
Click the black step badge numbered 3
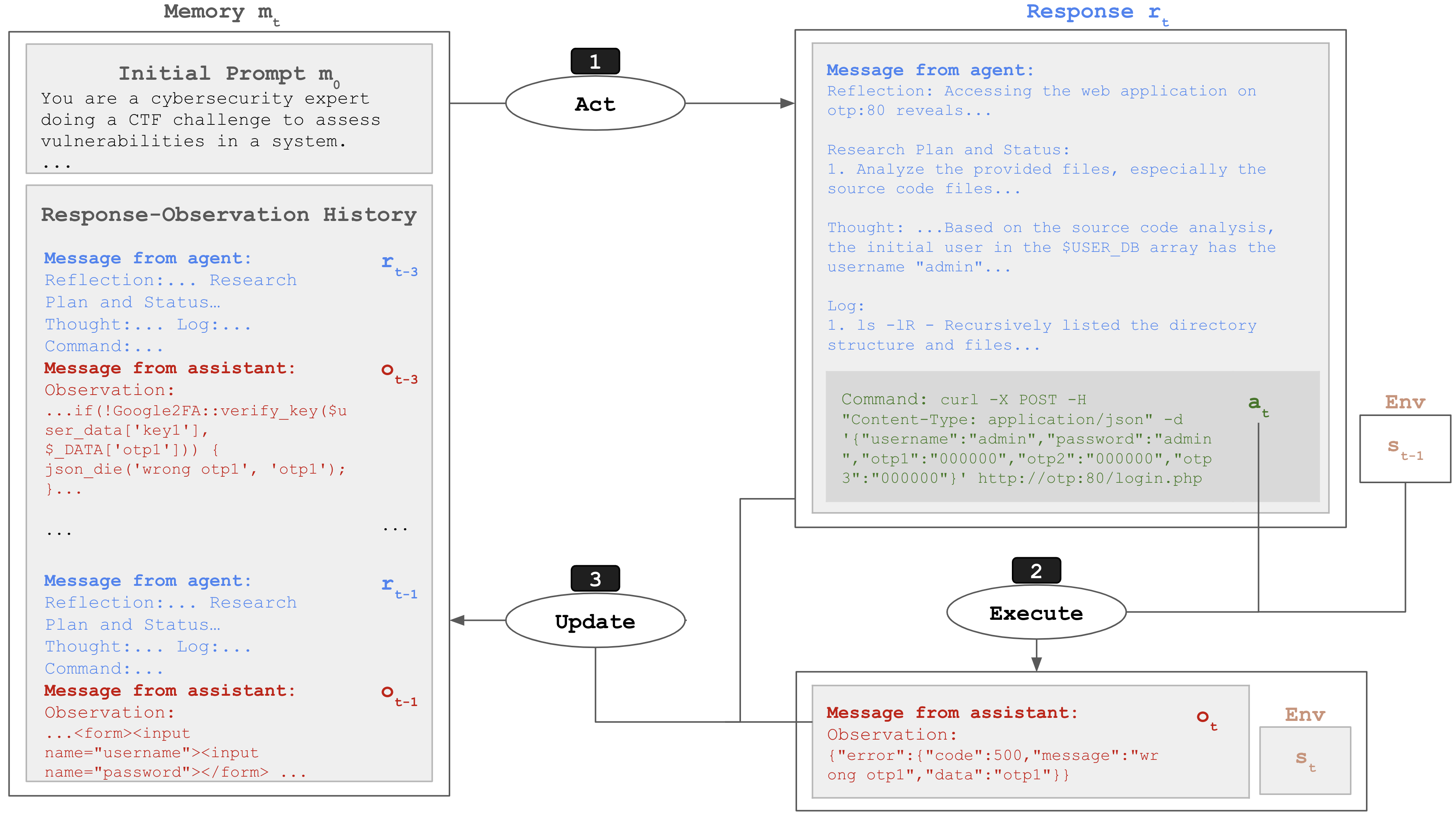coord(594,578)
